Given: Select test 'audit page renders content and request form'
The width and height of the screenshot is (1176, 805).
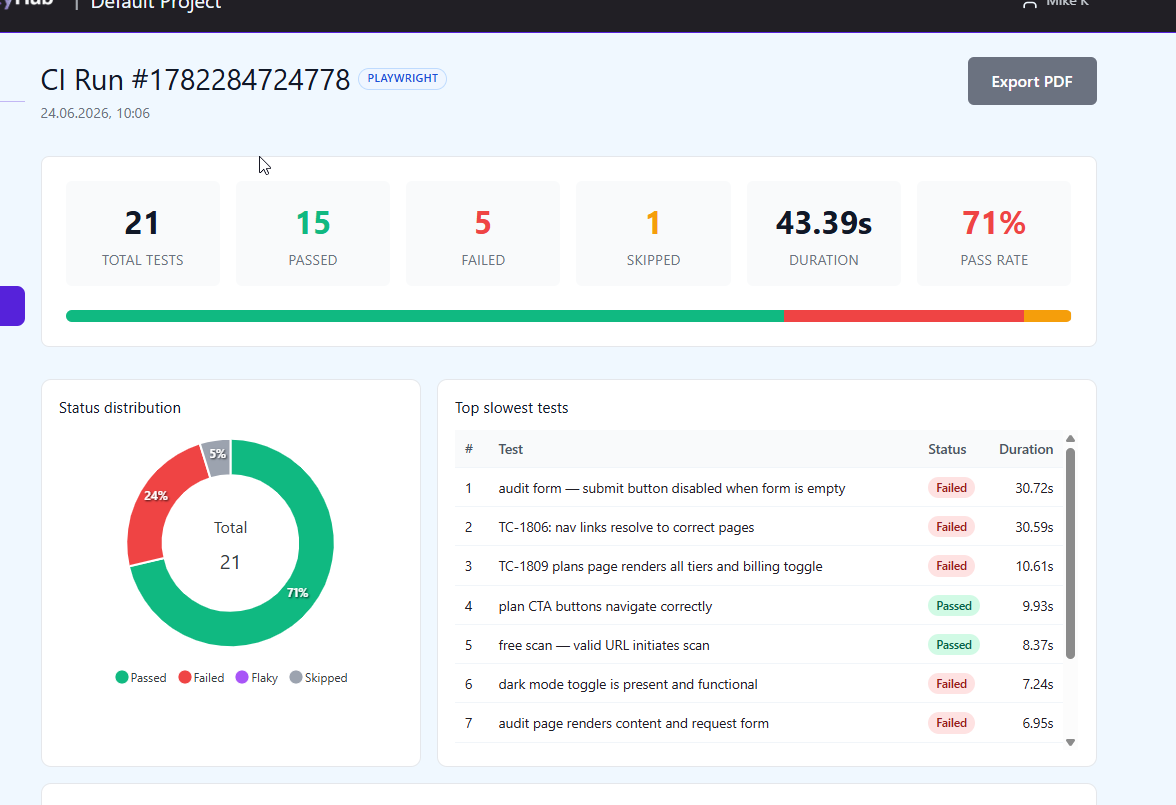Looking at the screenshot, I should (x=634, y=723).
